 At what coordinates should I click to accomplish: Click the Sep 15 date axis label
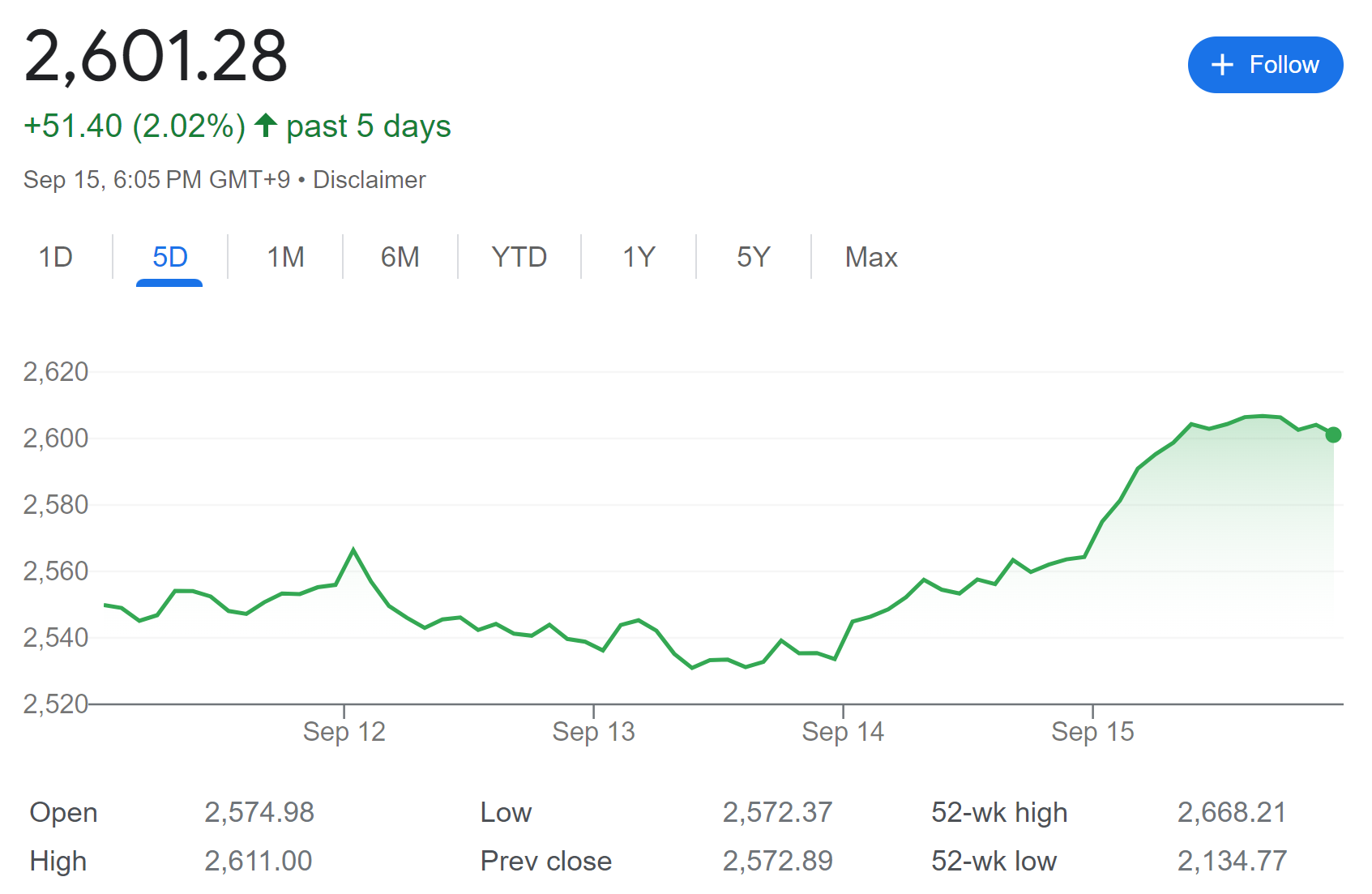[x=1092, y=732]
